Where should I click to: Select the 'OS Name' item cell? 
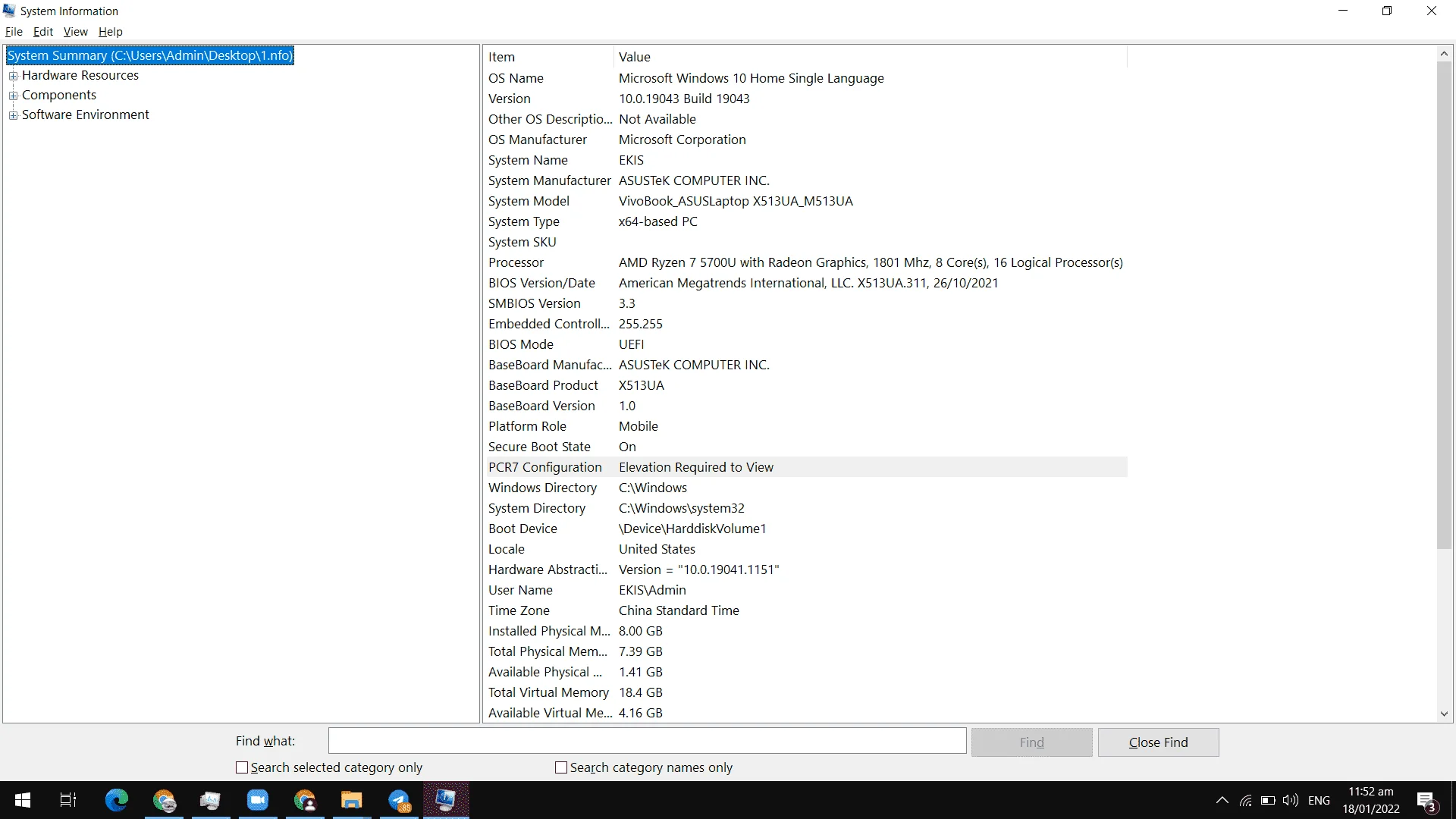coord(516,78)
